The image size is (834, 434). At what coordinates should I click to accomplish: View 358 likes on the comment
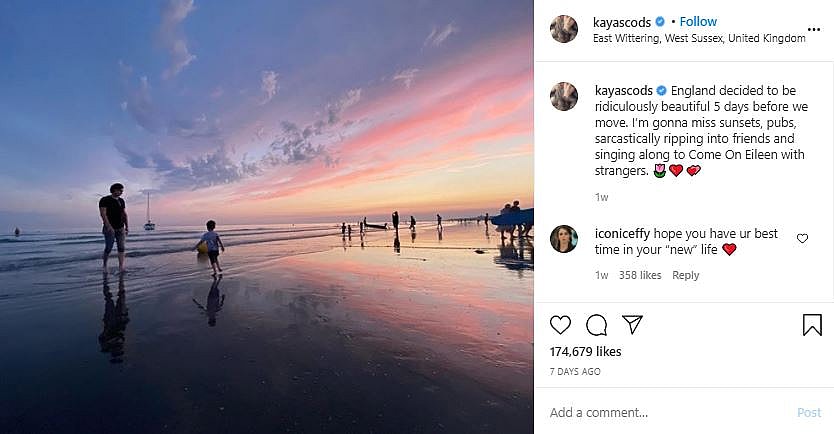[x=640, y=275]
